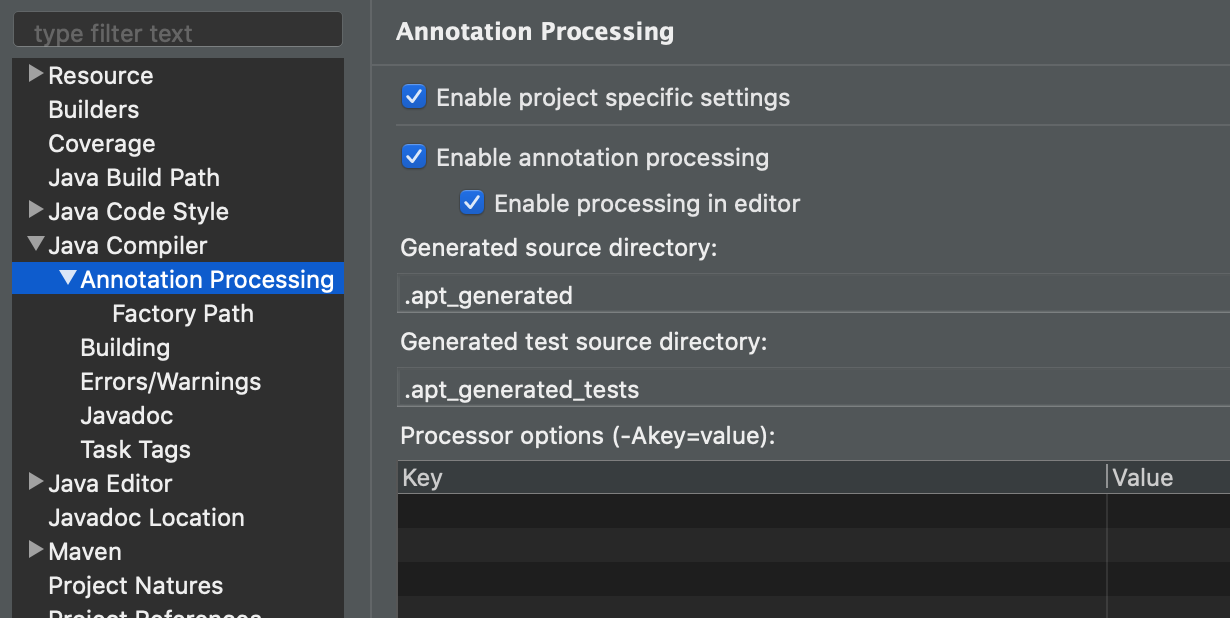Toggle Enable project specific settings checkbox
Screen dimensions: 1230x618
pos(414,97)
